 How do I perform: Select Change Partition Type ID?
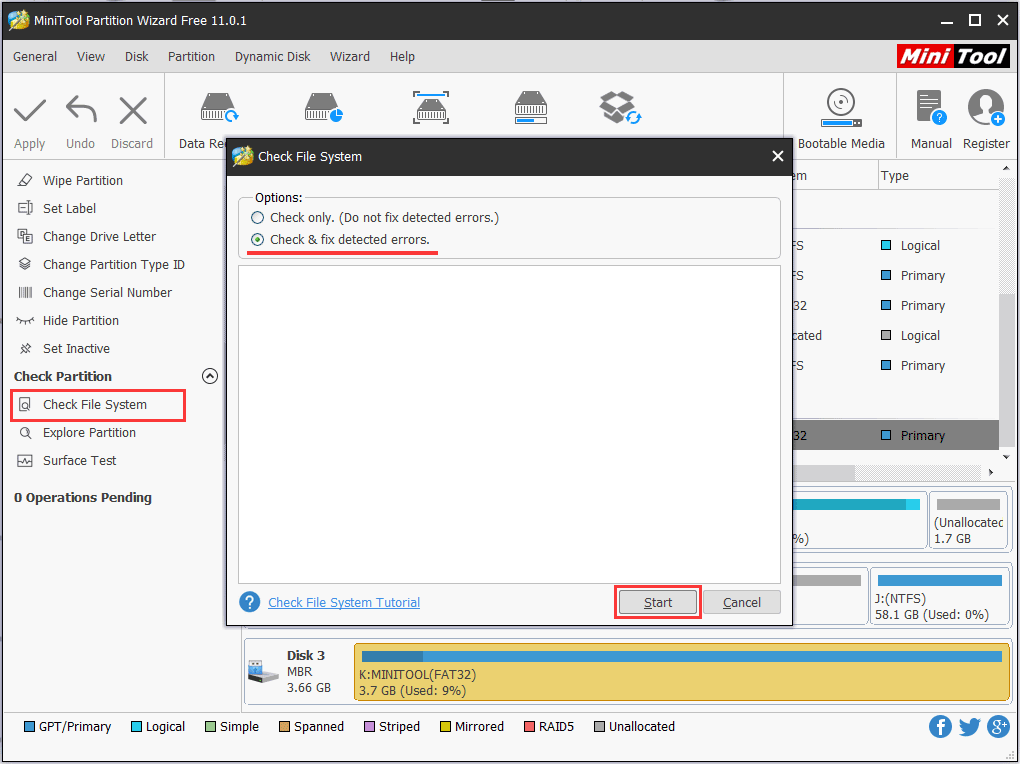(x=113, y=265)
